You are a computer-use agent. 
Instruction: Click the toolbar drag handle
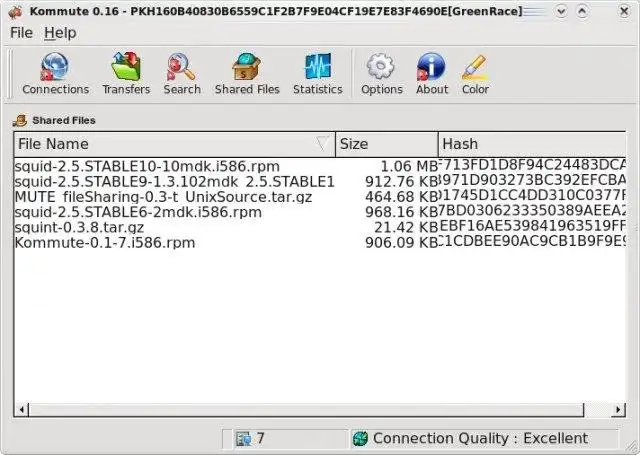pyautogui.click(x=10, y=74)
